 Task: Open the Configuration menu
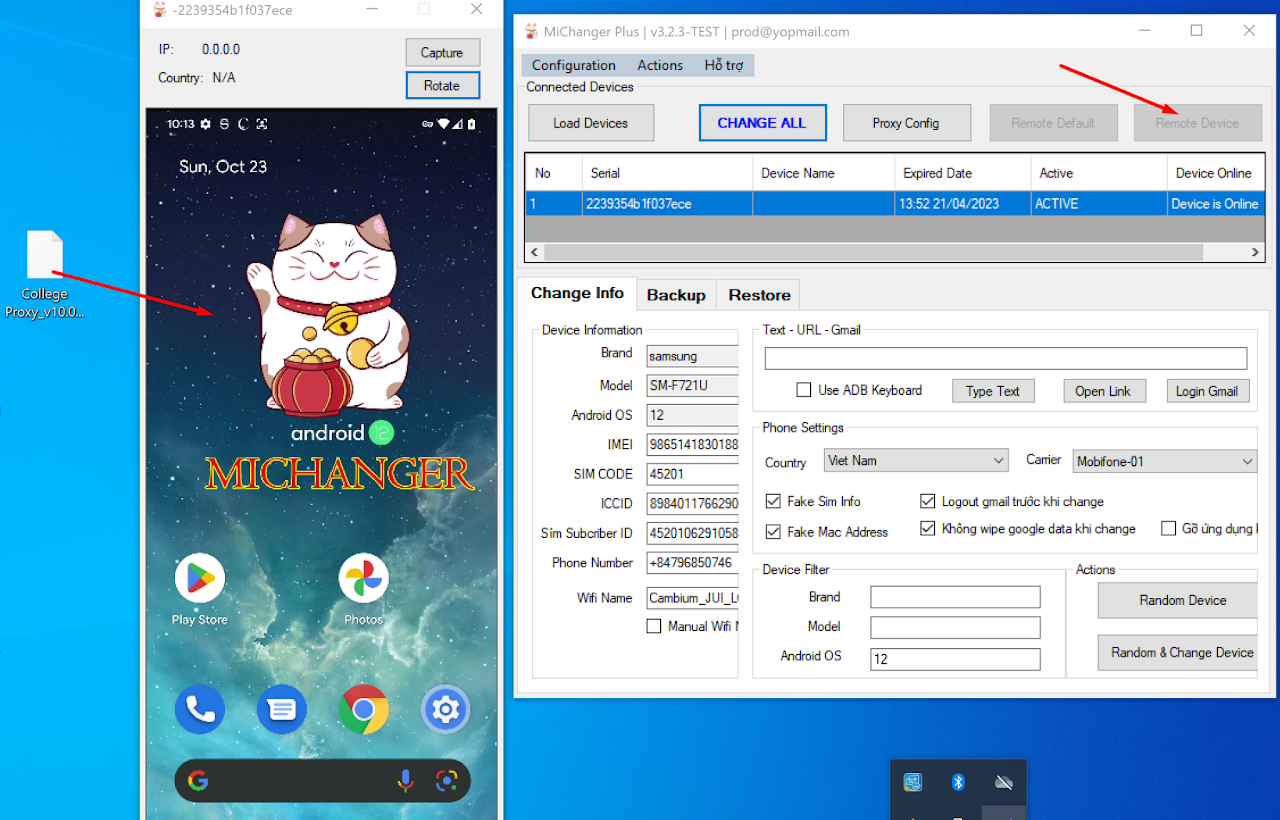pos(573,65)
